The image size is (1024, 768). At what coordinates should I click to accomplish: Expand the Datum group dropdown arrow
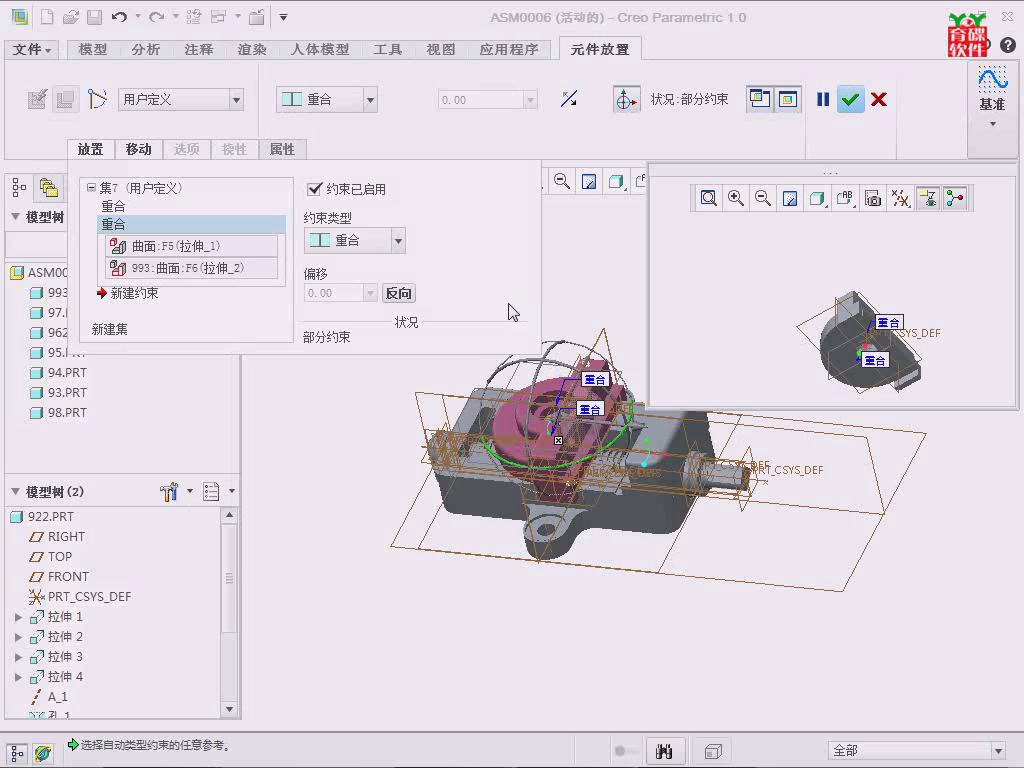point(993,123)
